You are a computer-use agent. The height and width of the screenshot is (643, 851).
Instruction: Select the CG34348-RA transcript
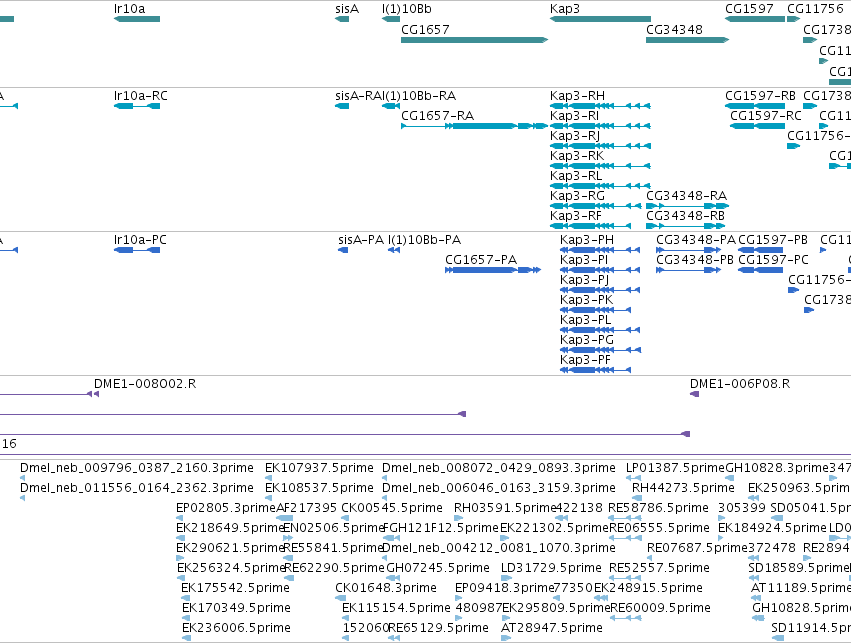coord(687,206)
